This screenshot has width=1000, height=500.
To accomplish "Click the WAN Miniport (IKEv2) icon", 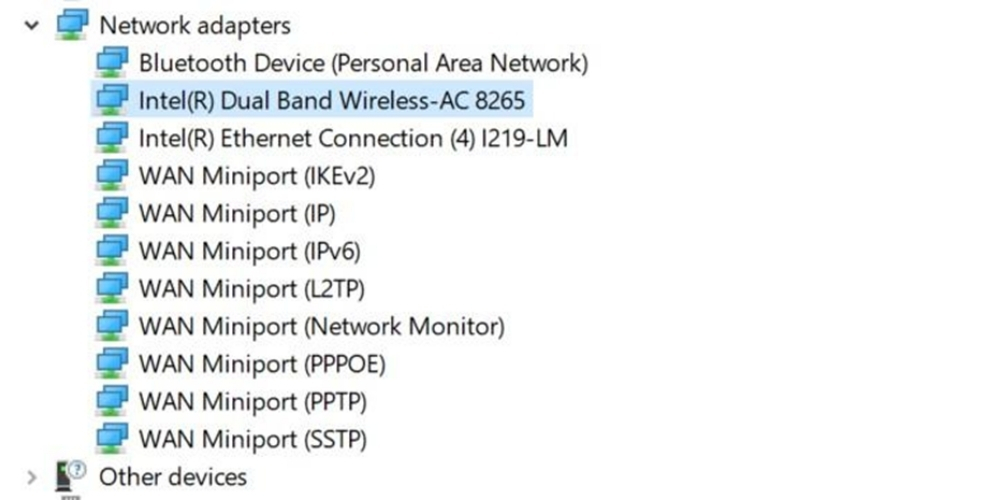I will tap(112, 175).
